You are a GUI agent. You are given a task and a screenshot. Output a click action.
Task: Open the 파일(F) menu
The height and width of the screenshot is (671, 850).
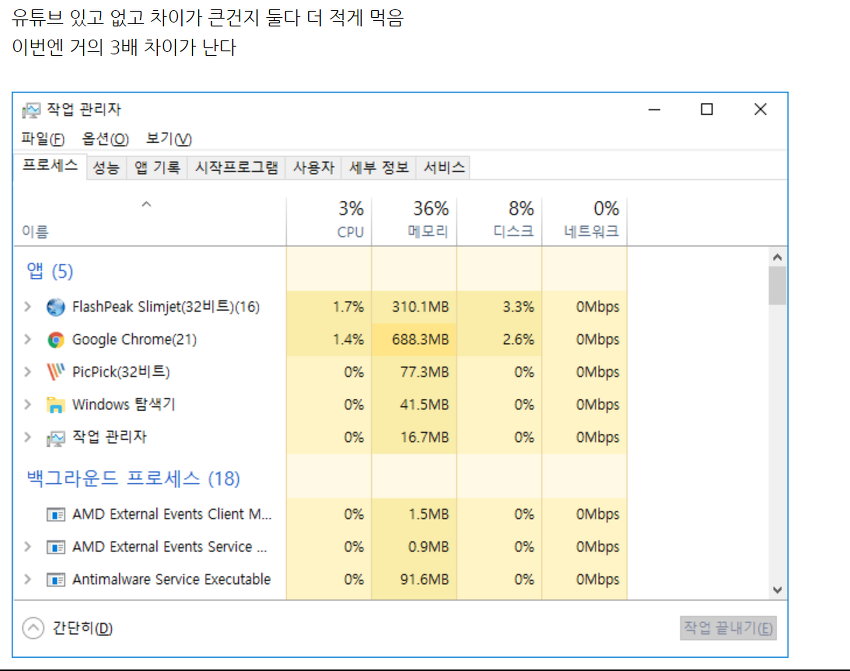[43, 139]
